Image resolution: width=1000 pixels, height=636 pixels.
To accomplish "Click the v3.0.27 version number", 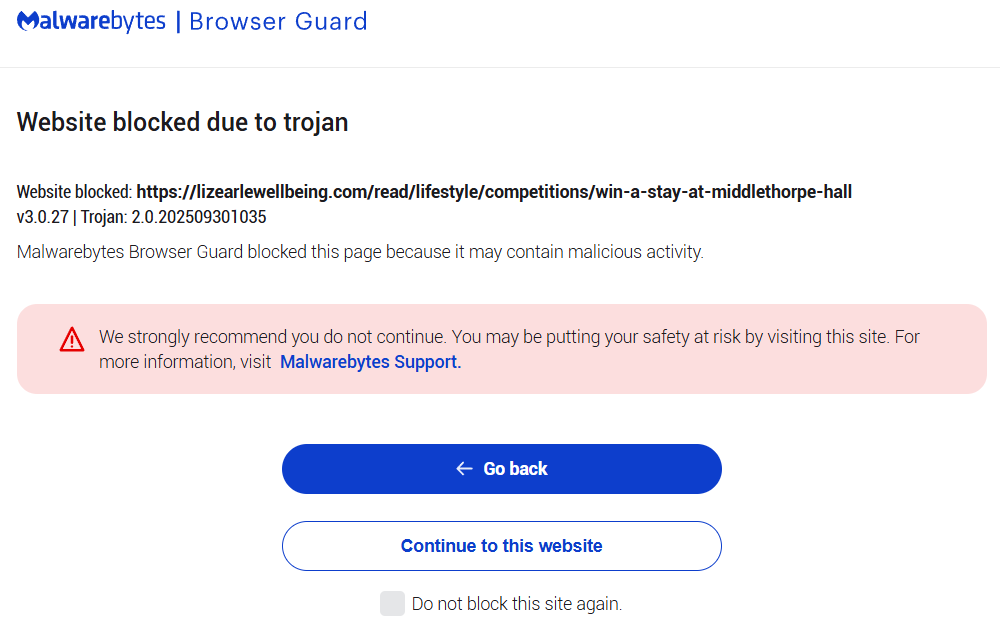I will tap(42, 216).
